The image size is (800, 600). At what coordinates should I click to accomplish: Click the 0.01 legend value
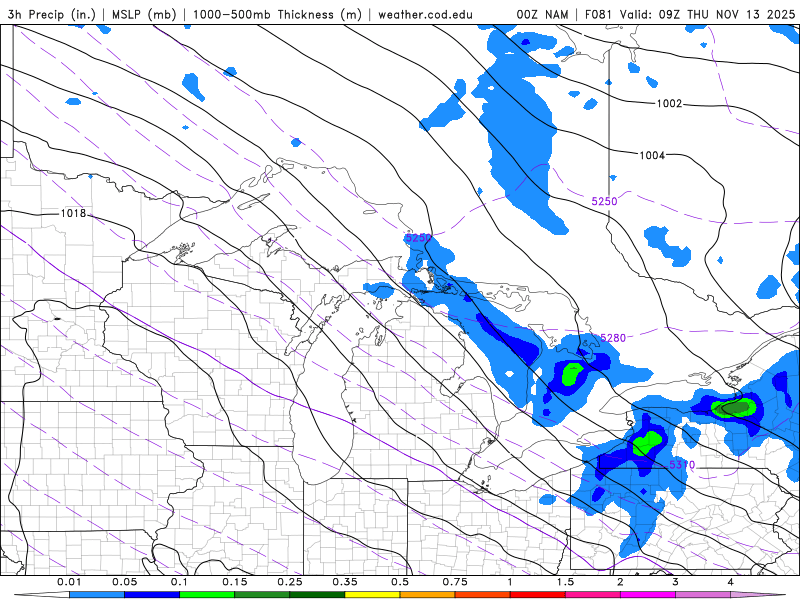(x=69, y=582)
